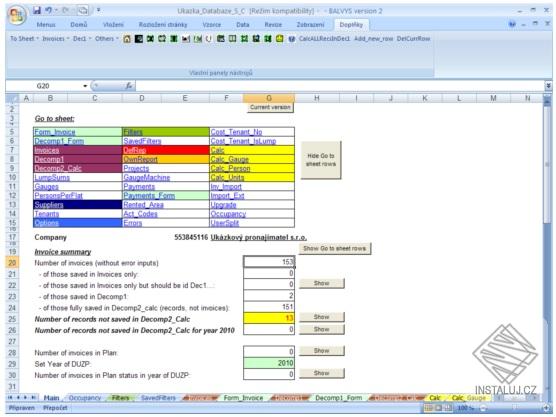Open the Rozložení stránky ribbon tab
This screenshot has width=556, height=417.
163,24
